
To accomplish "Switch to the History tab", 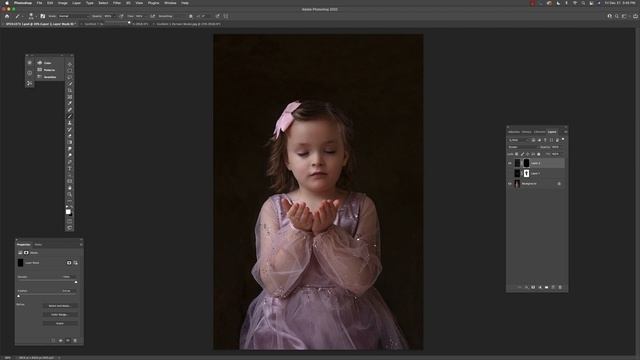I will [527, 132].
